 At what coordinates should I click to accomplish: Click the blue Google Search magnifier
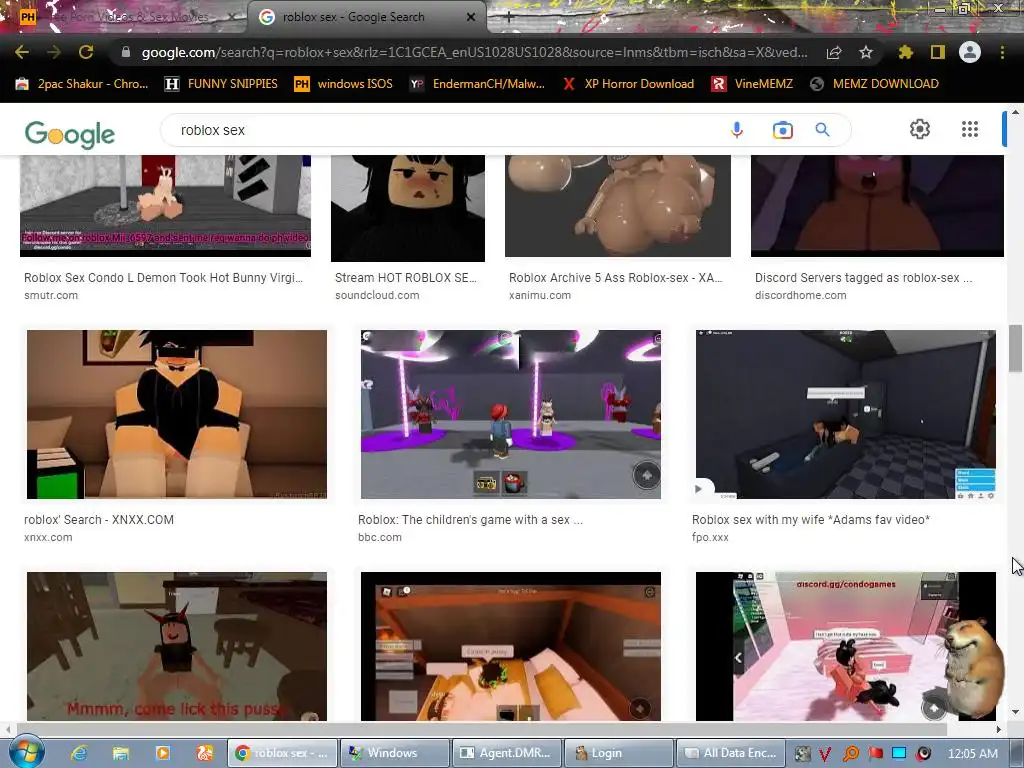click(822, 130)
